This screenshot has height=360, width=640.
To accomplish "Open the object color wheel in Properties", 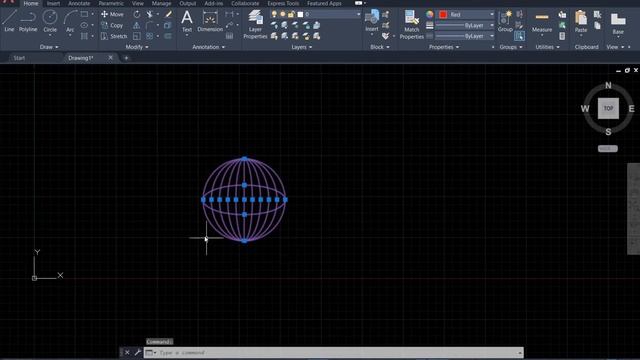I will tap(429, 14).
